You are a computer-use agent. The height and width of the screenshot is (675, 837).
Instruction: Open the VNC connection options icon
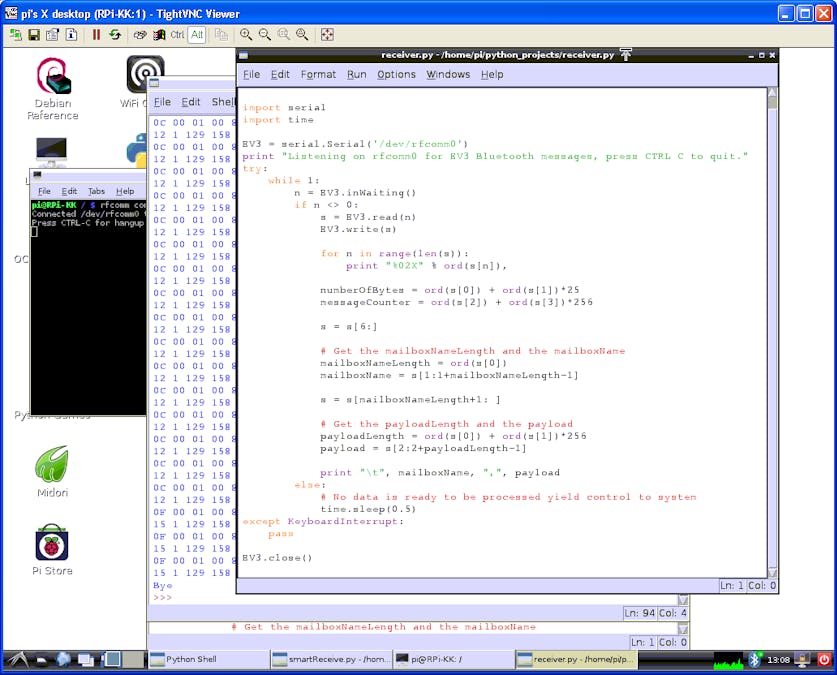[53, 34]
